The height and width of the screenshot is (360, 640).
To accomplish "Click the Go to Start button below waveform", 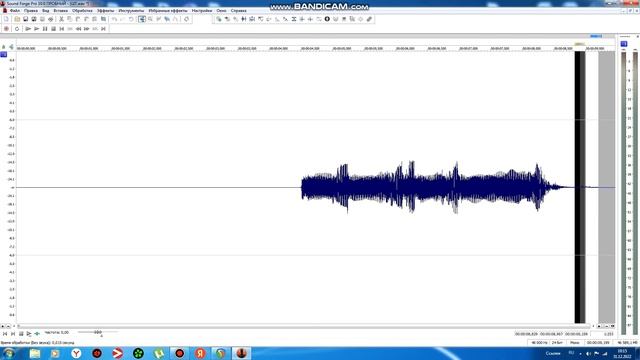I will [x=5, y=334].
